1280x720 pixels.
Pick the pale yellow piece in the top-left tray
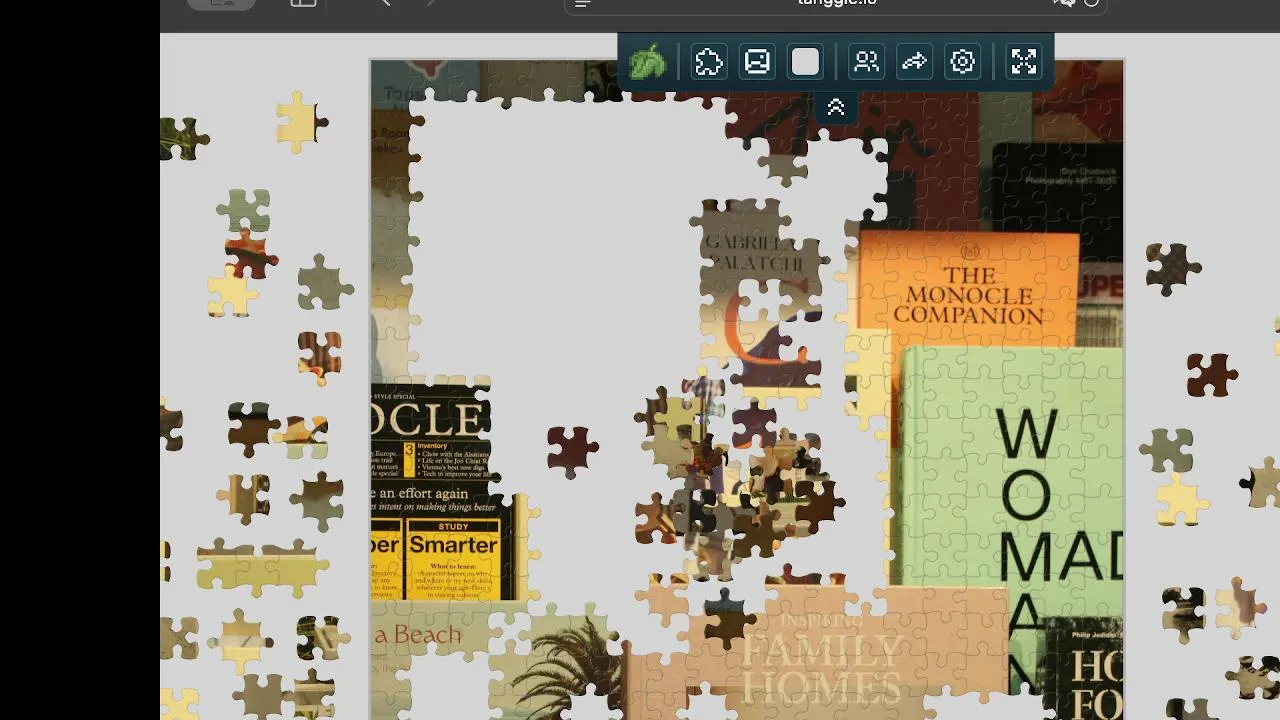coord(299,122)
